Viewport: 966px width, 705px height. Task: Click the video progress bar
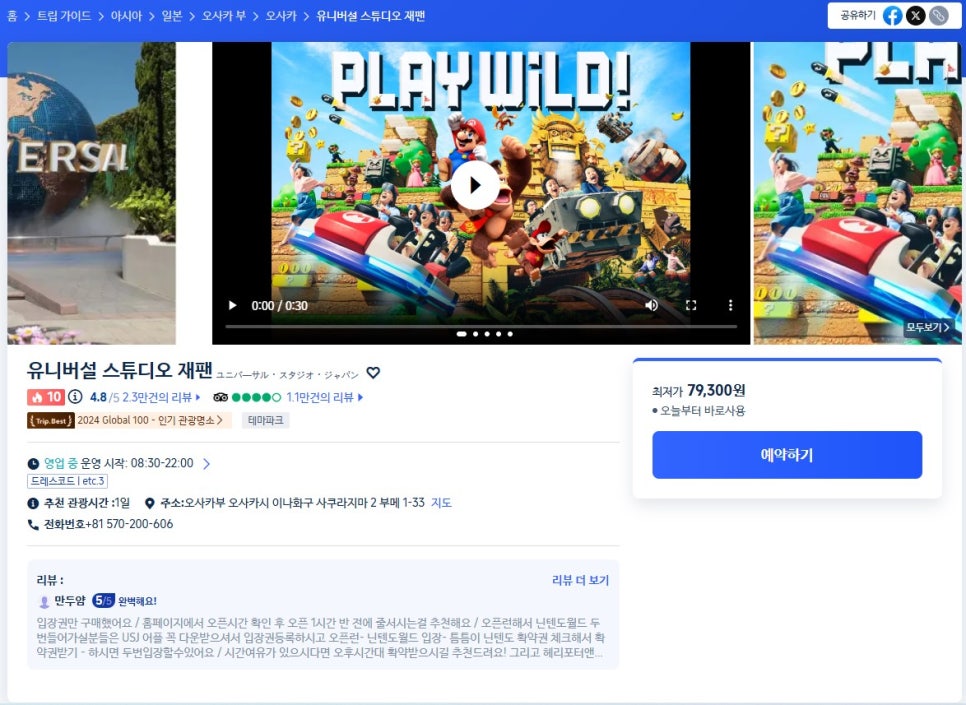tap(481, 325)
